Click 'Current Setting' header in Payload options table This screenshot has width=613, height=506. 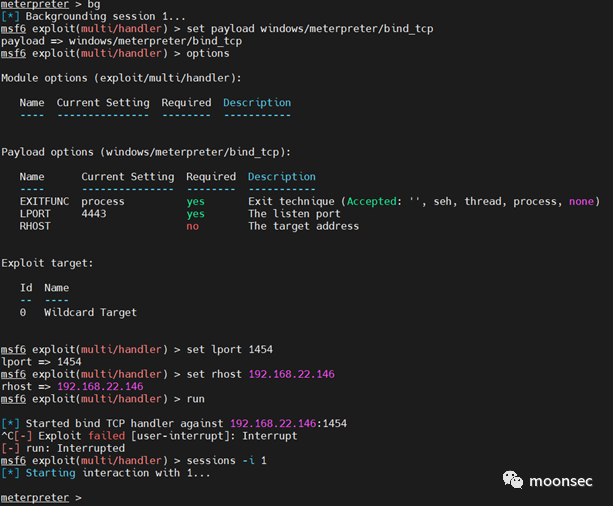tap(127, 177)
